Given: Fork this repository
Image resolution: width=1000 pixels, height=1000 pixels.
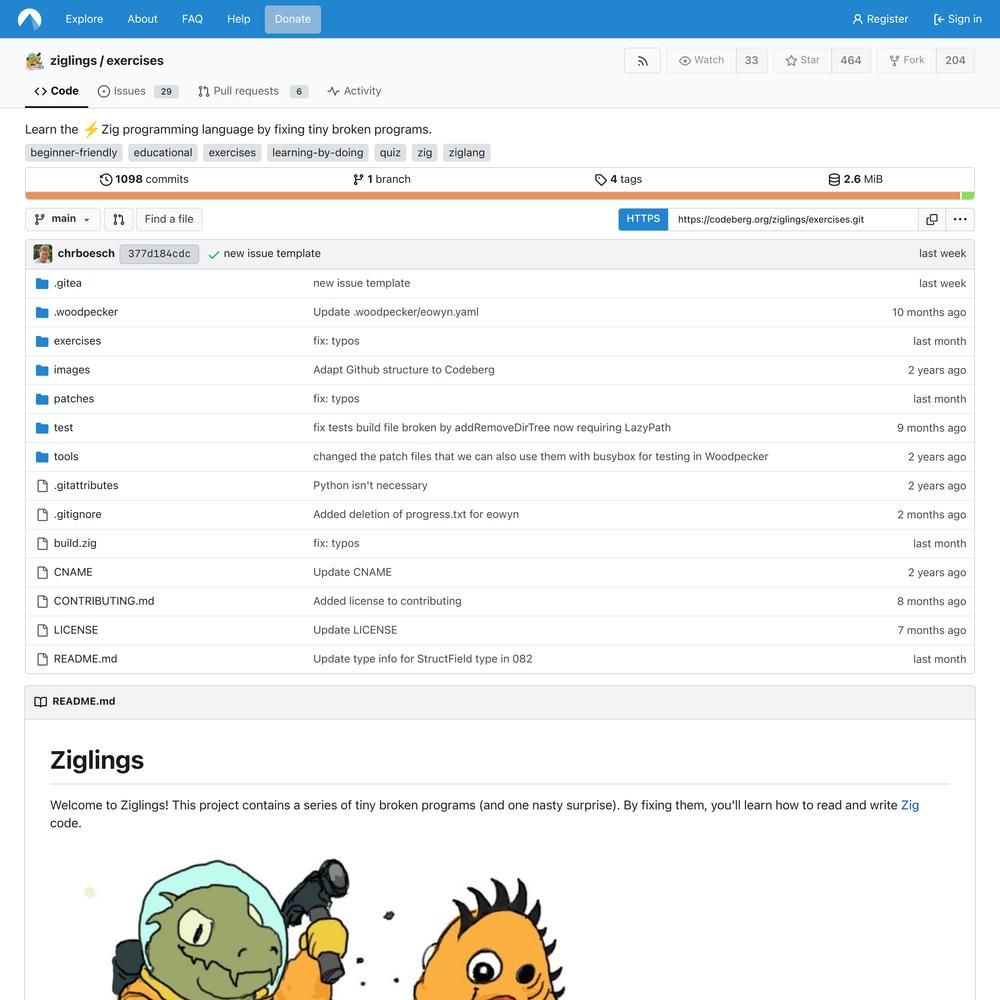Looking at the screenshot, I should point(906,61).
